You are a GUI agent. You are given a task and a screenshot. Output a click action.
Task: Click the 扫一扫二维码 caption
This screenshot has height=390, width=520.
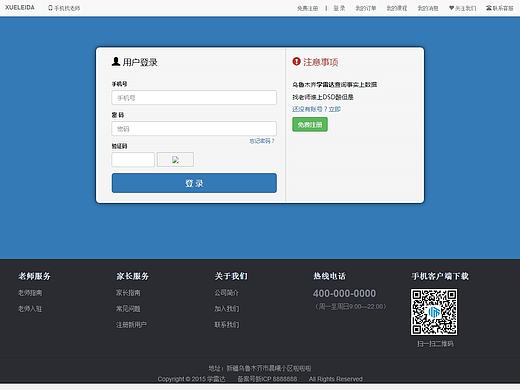(435, 344)
